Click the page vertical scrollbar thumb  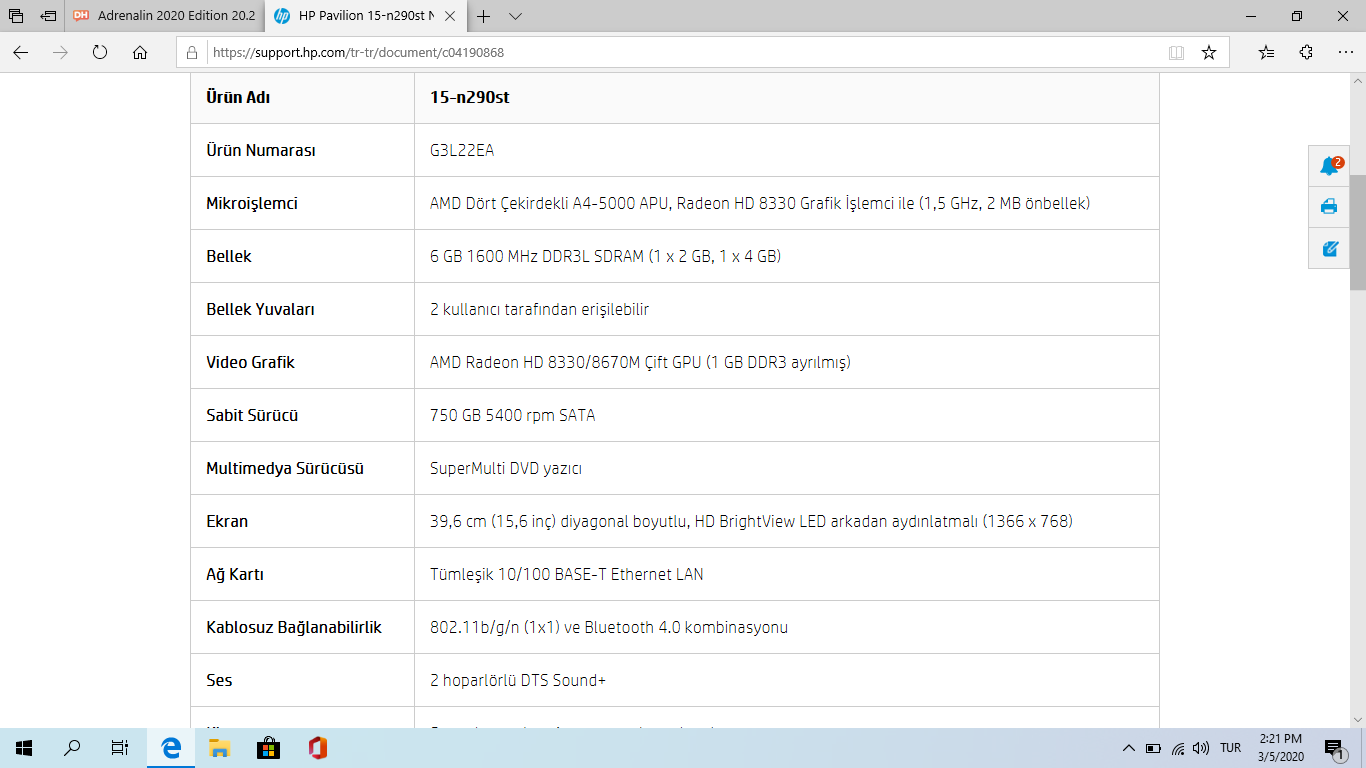click(x=1358, y=231)
